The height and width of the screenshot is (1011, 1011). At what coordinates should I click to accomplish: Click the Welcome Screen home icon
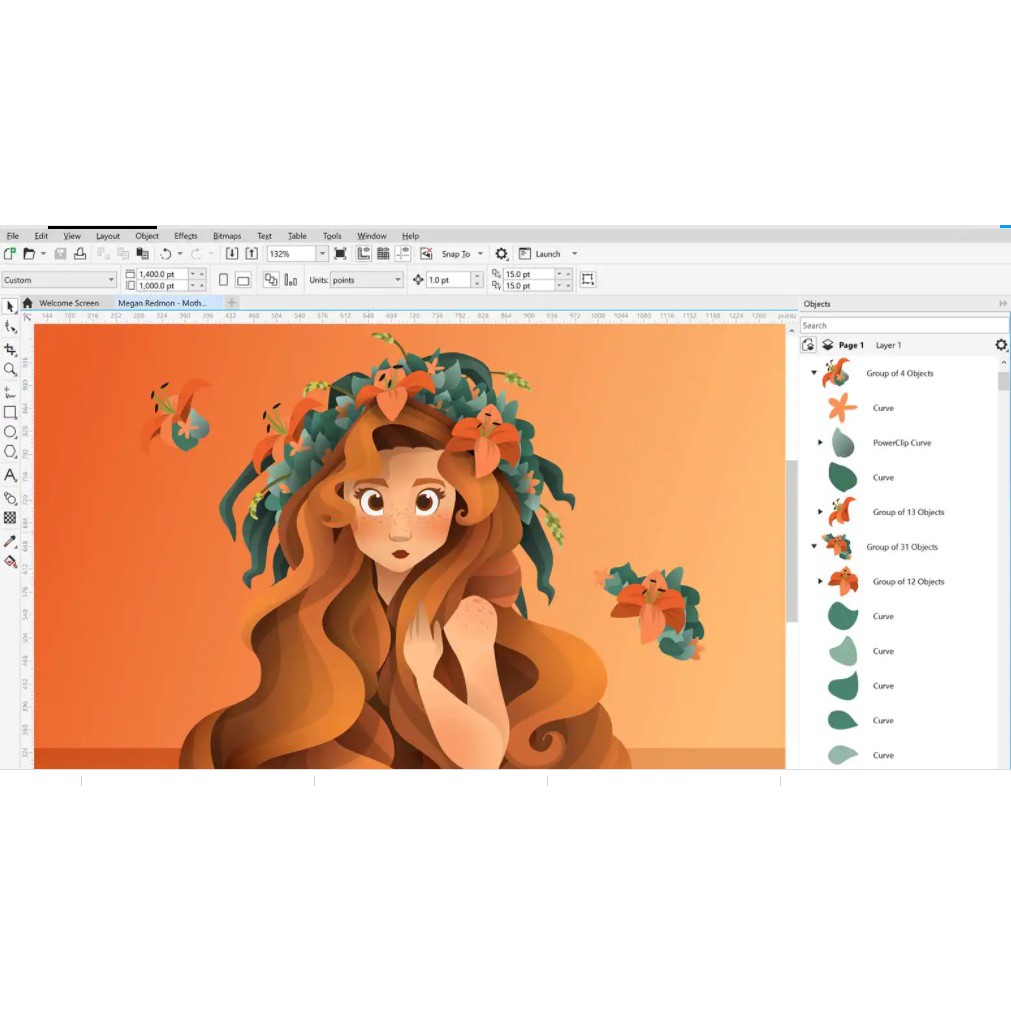(28, 302)
